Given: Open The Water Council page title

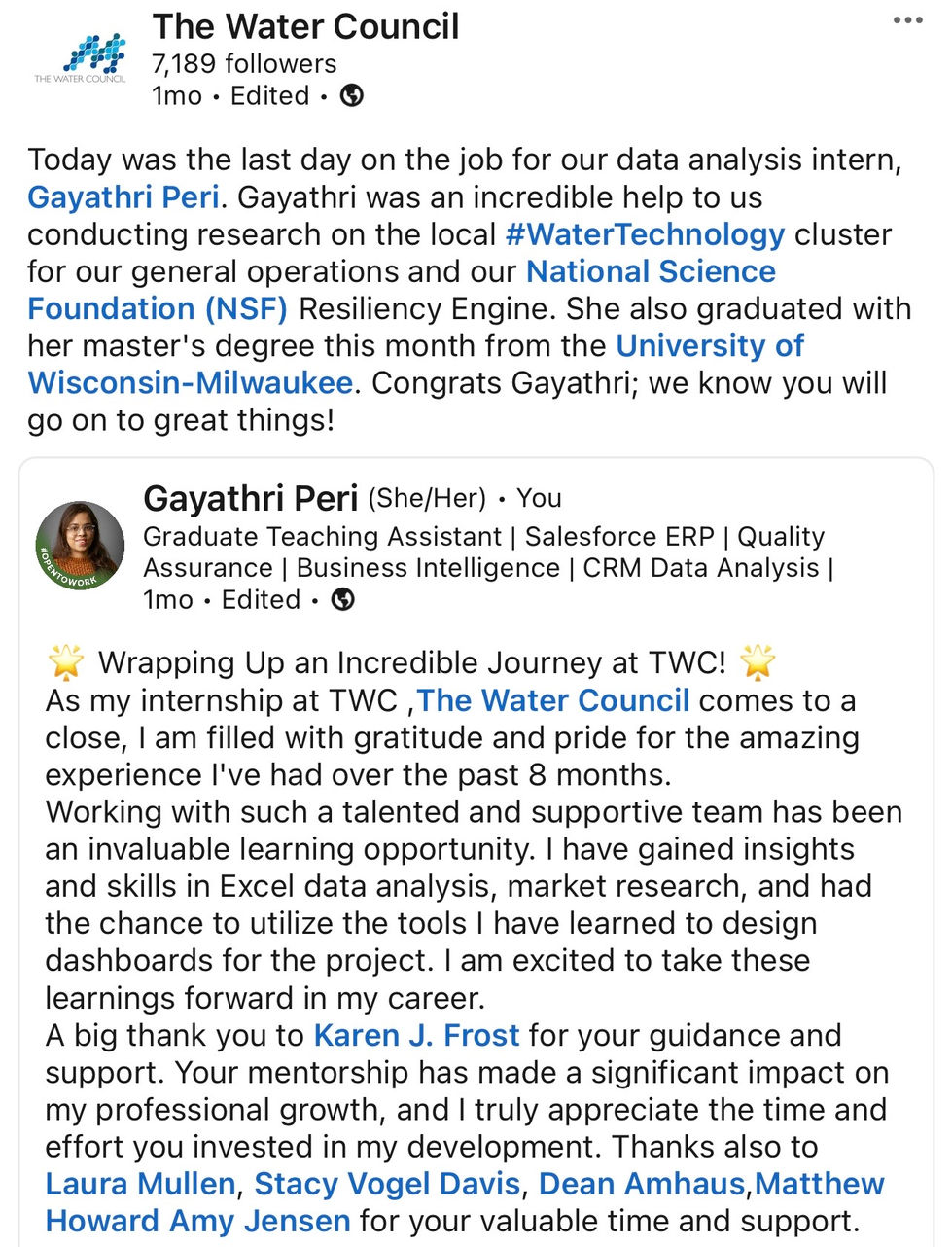Looking at the screenshot, I should (x=305, y=26).
